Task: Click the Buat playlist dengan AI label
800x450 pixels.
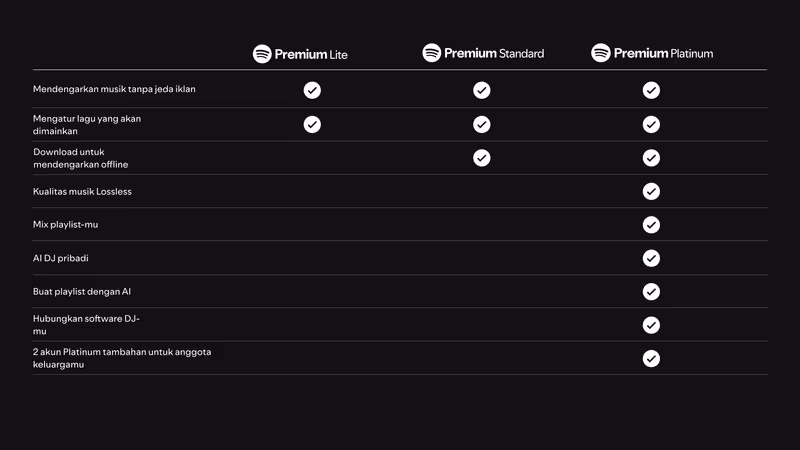Action: click(x=82, y=291)
